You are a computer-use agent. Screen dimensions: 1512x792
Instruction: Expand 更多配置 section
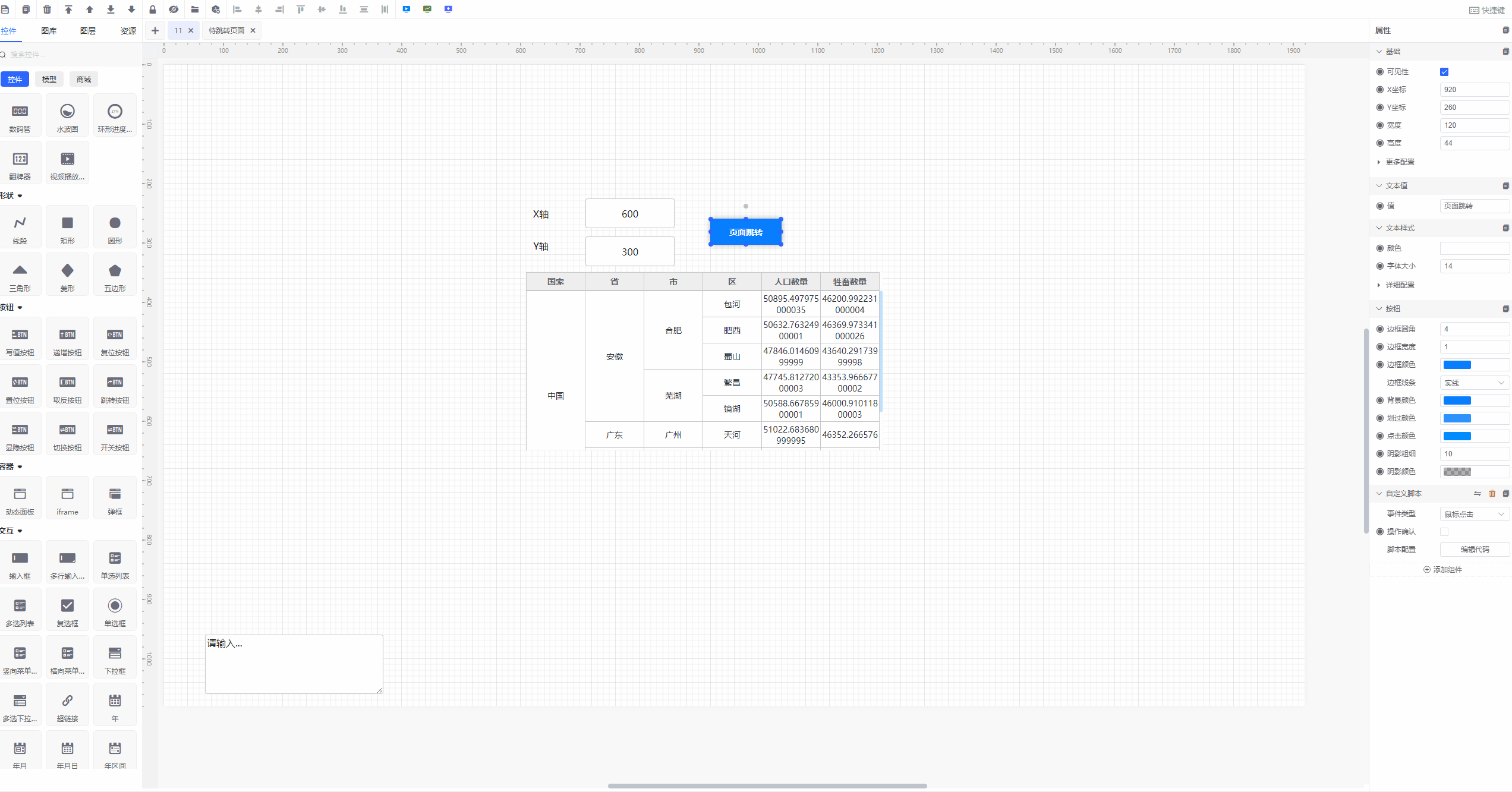(x=1400, y=162)
